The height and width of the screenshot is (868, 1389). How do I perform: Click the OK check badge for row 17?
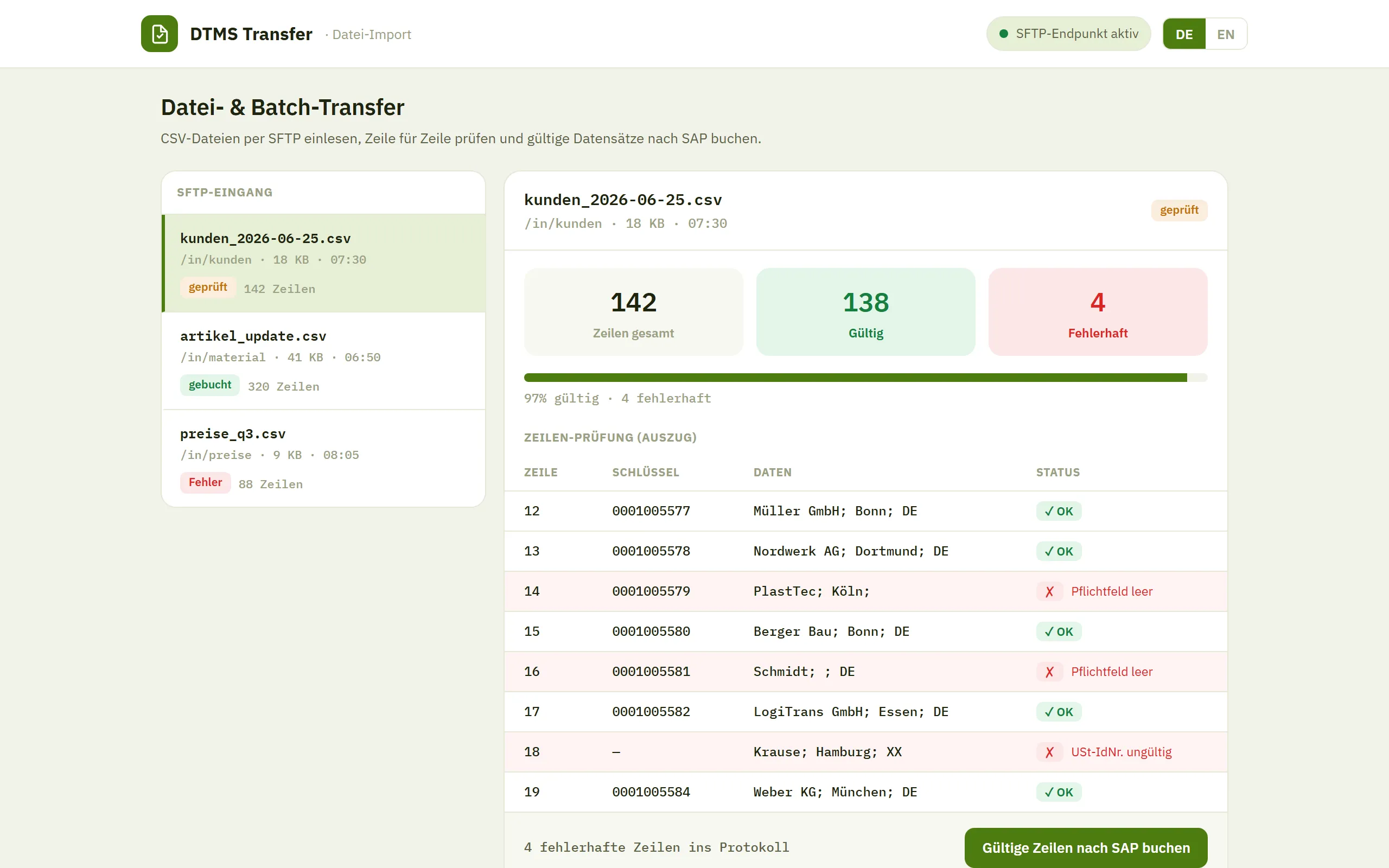(x=1059, y=712)
